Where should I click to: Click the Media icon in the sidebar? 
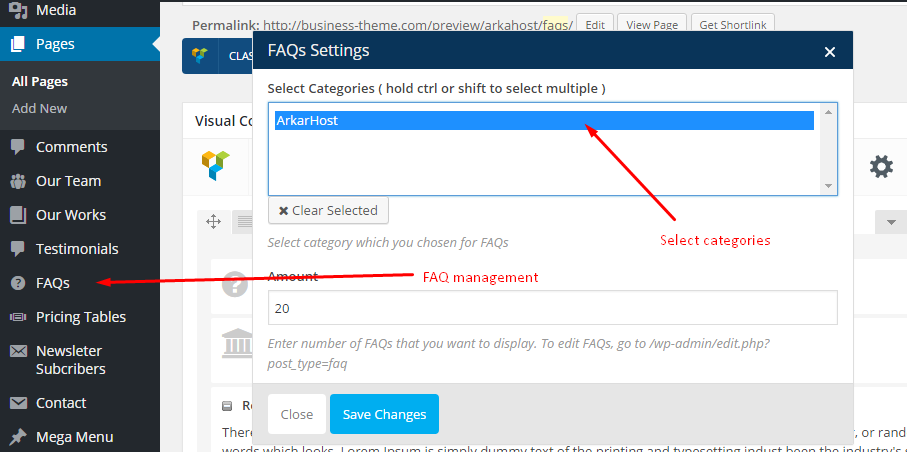pyautogui.click(x=19, y=9)
